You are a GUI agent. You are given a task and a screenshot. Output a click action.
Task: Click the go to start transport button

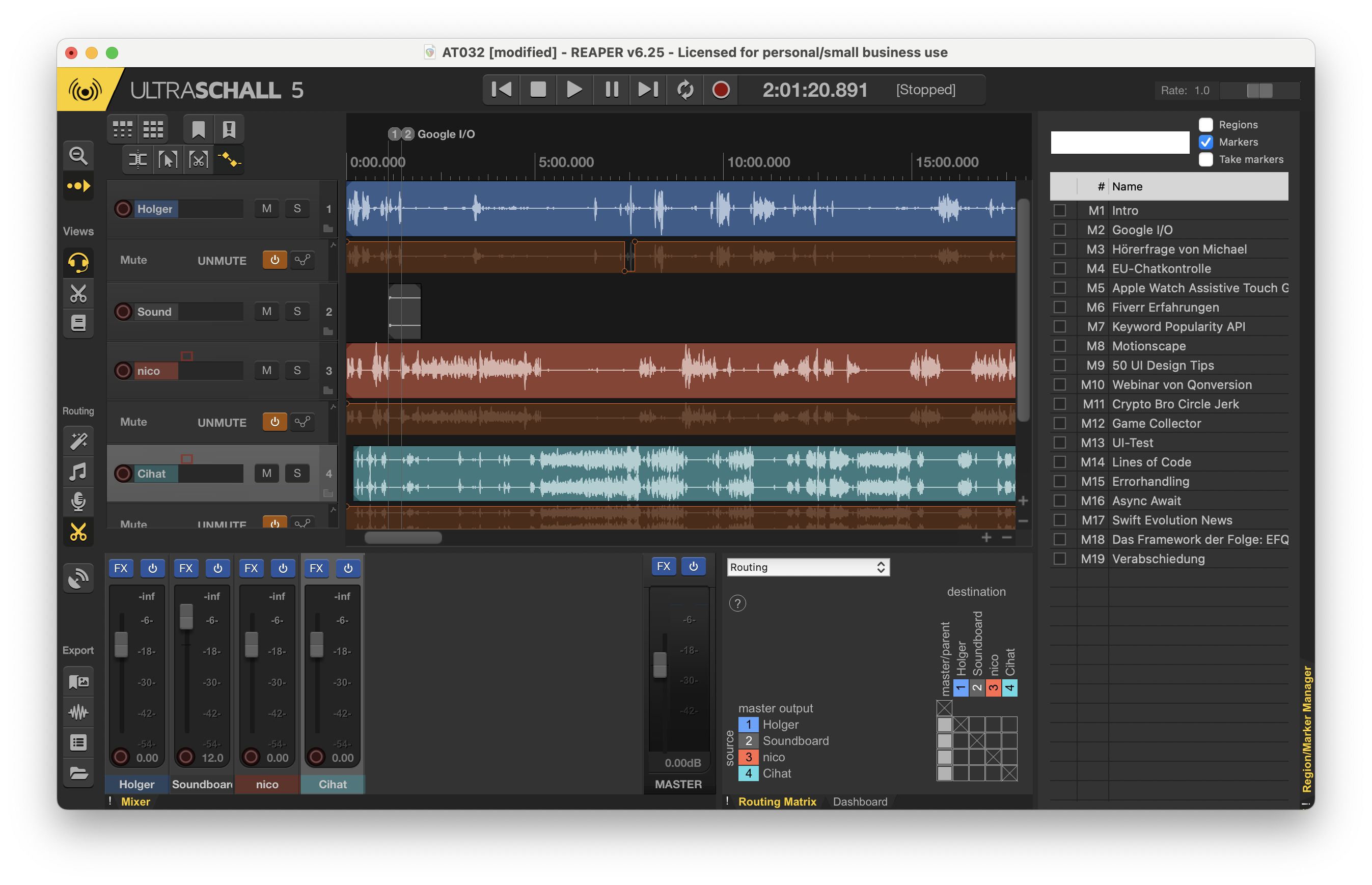tap(501, 90)
